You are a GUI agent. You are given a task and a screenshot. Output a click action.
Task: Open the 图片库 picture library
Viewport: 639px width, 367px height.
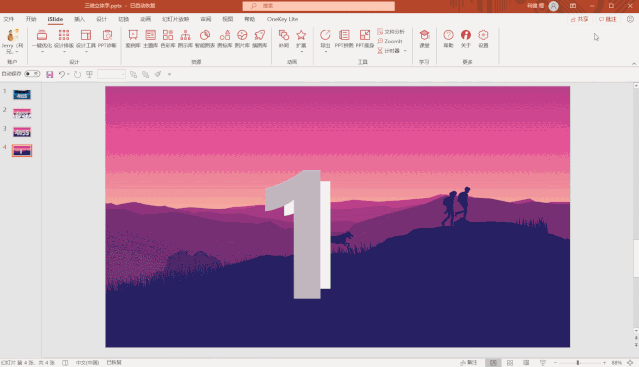242,39
